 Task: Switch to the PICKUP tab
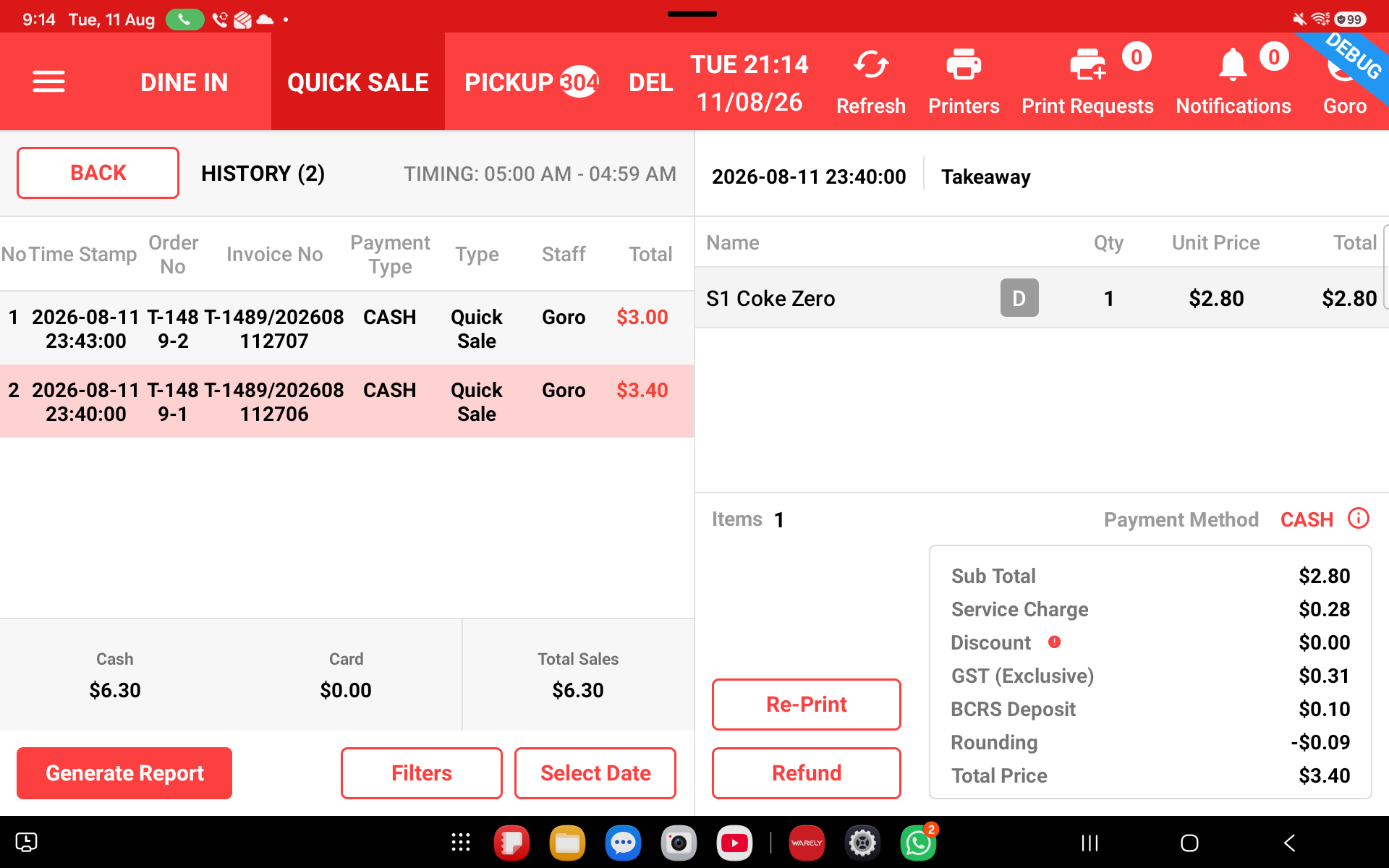(x=532, y=82)
